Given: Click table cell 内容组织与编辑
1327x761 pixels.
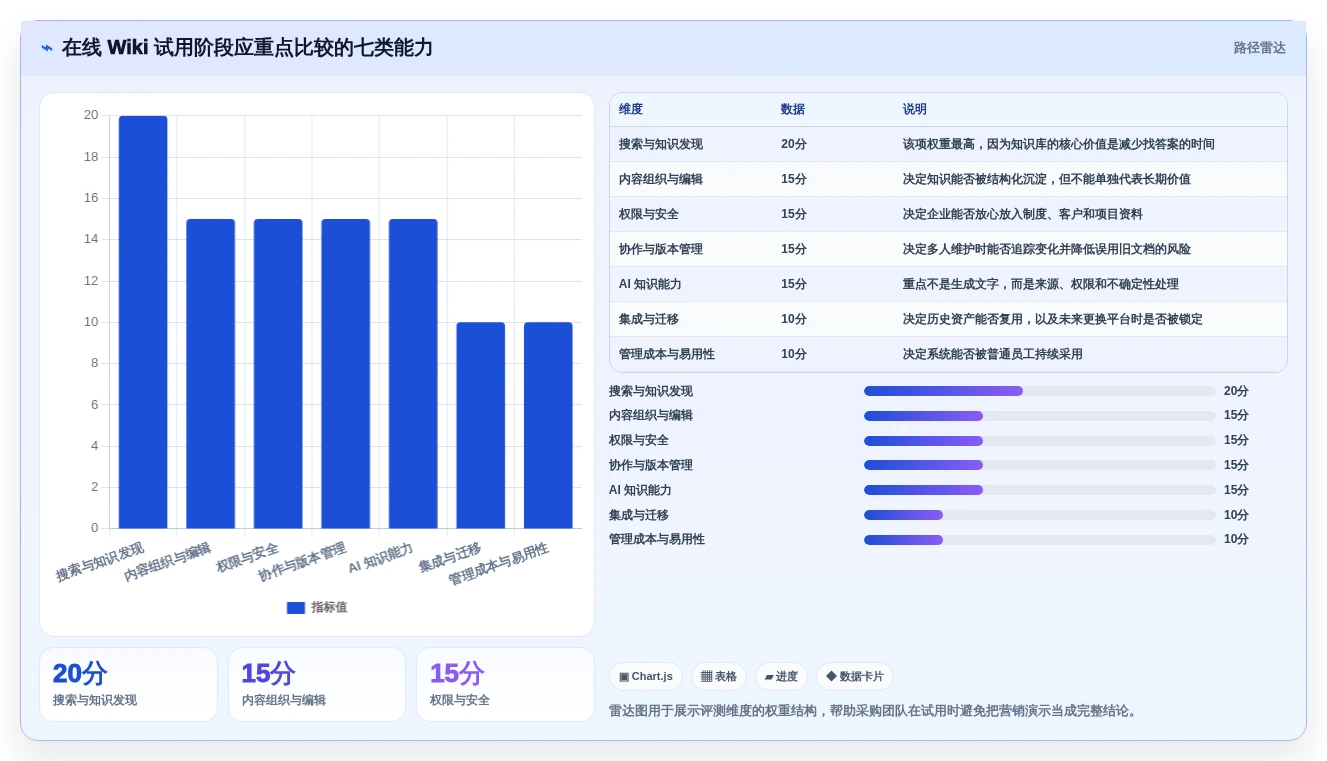Looking at the screenshot, I should (661, 179).
